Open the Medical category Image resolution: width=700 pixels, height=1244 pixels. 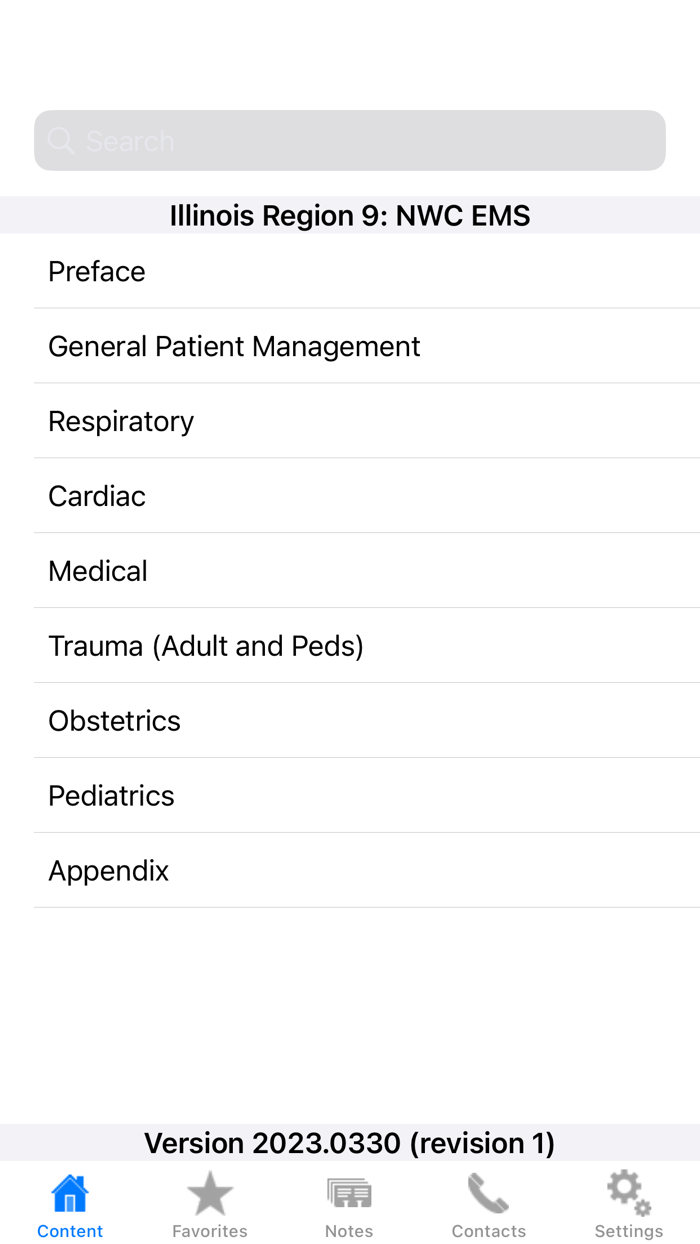98,572
